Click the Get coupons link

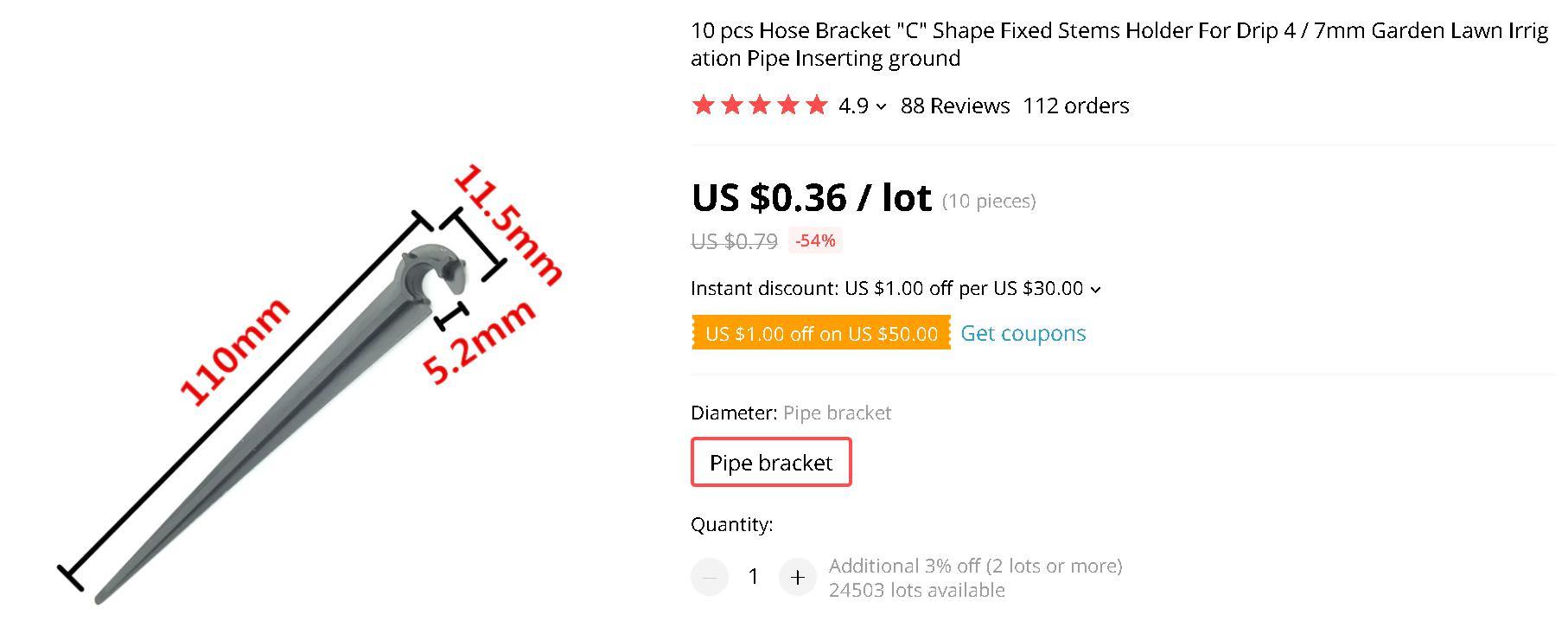click(1023, 333)
